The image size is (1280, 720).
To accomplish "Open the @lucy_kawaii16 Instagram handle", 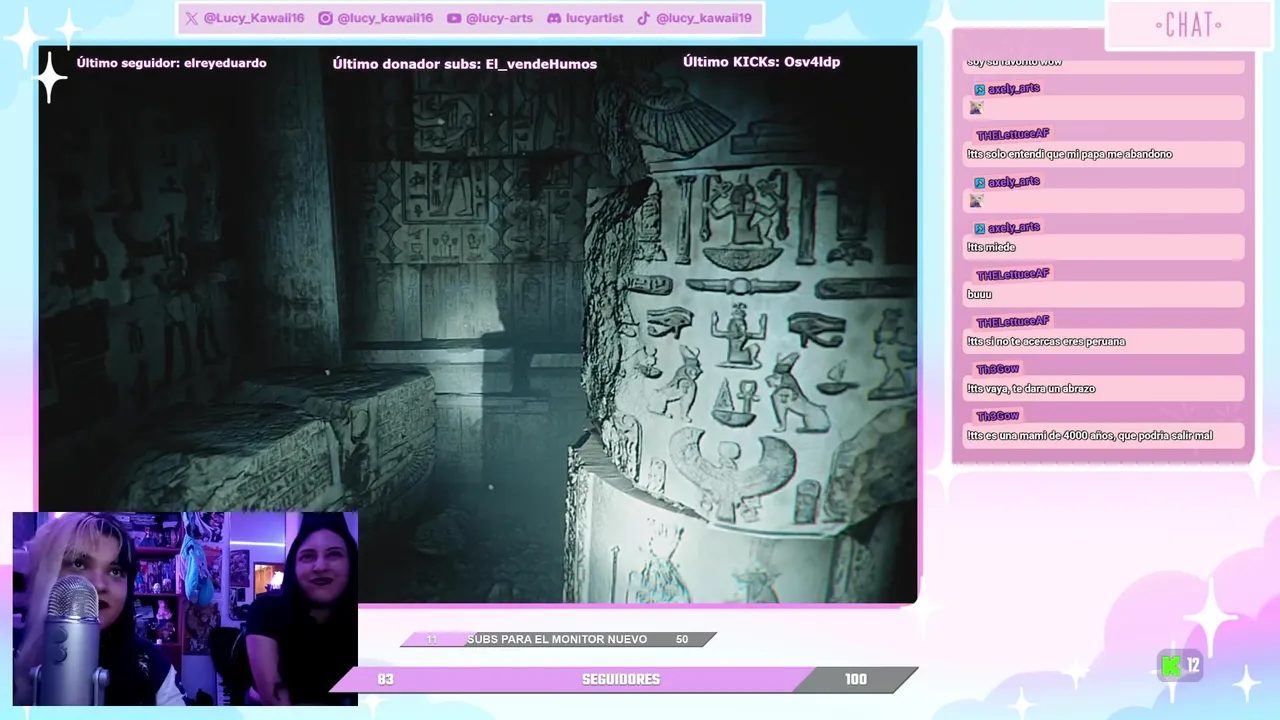I will 385,18.
